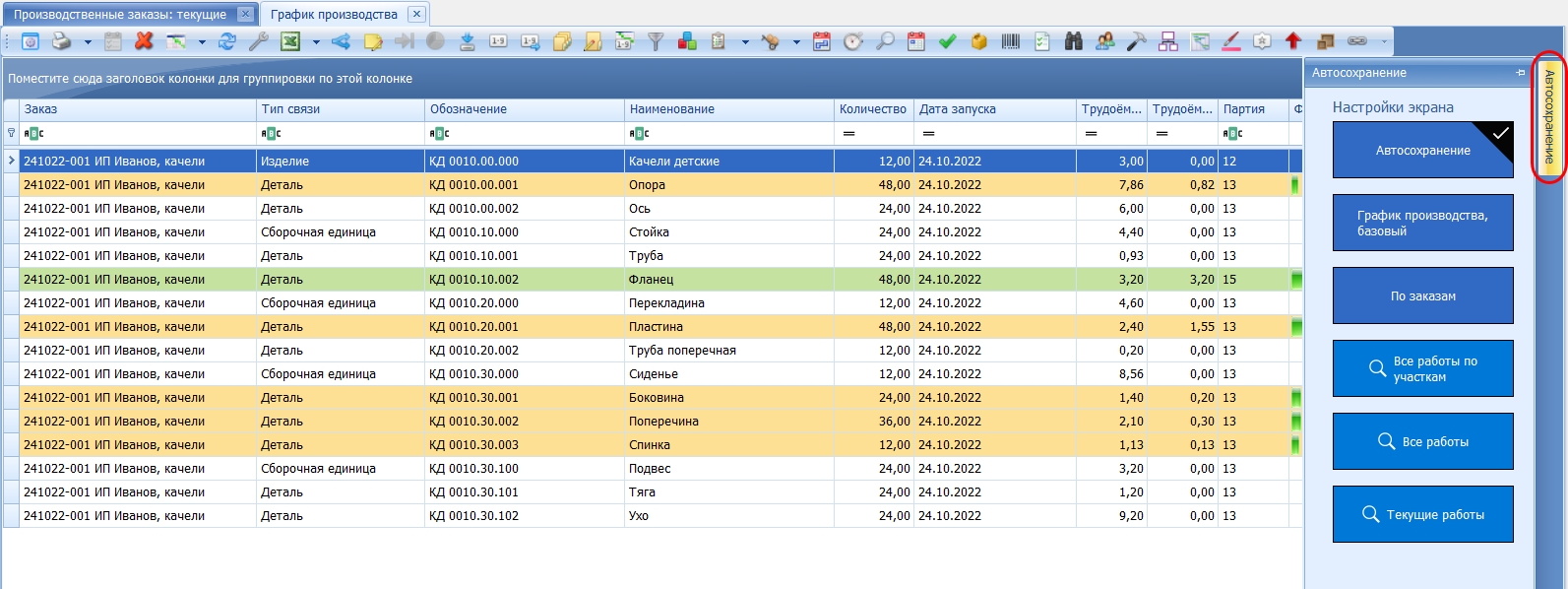Click the Качели детские cell
The image size is (1568, 589).
(x=729, y=162)
